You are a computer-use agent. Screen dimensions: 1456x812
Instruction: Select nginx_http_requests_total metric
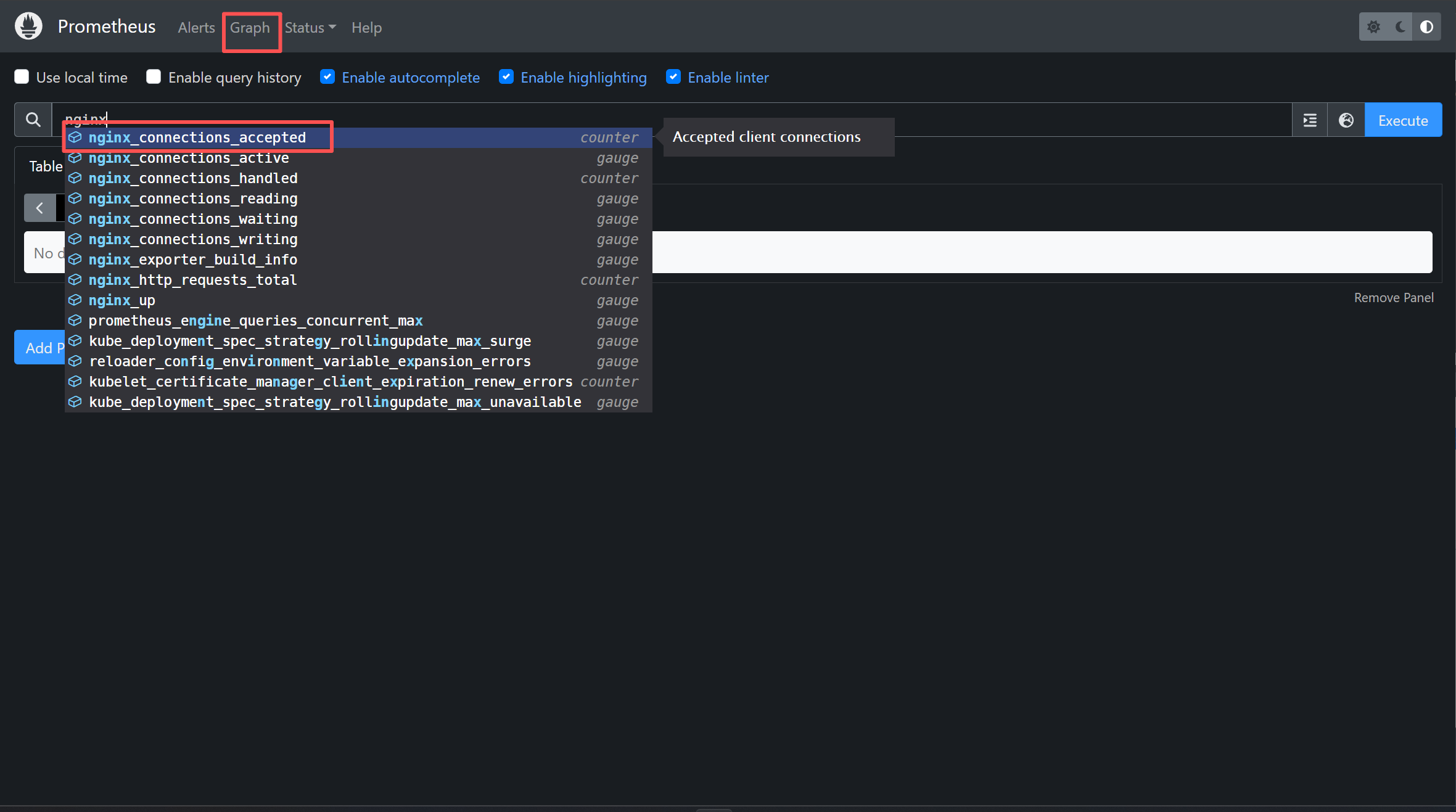[358, 280]
